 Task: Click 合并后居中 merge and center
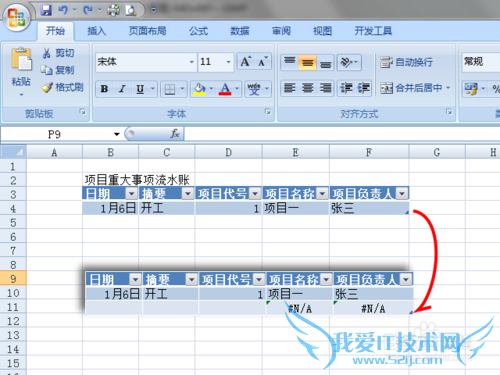tap(411, 88)
